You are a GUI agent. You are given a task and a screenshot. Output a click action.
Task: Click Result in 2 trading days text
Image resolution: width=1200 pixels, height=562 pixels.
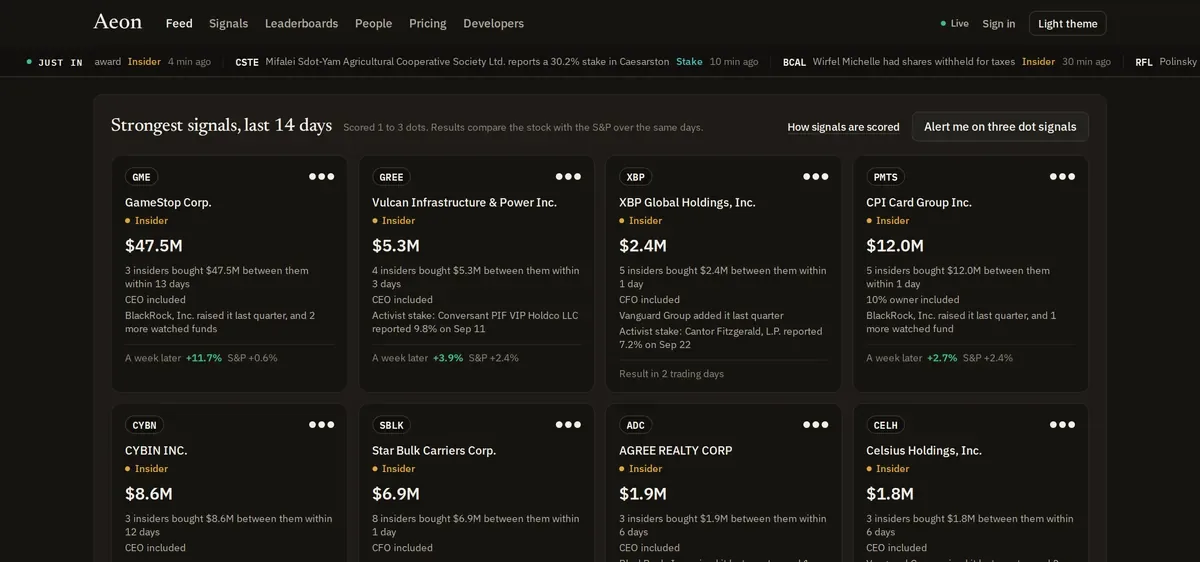click(x=671, y=374)
